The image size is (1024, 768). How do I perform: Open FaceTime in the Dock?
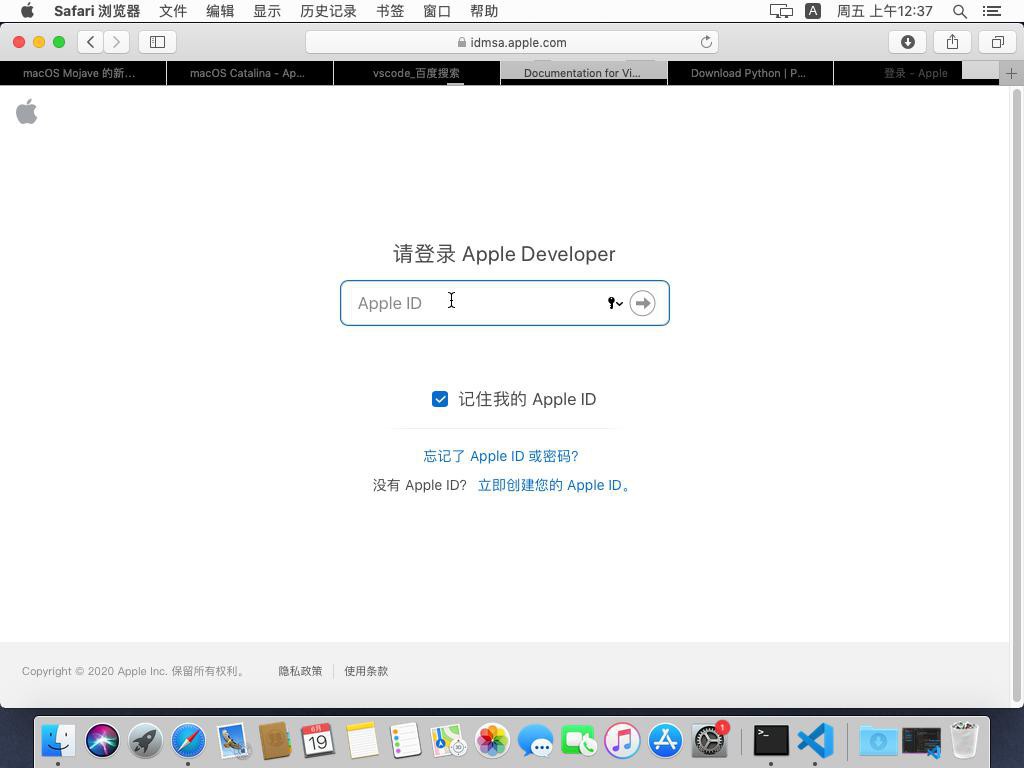click(x=579, y=741)
